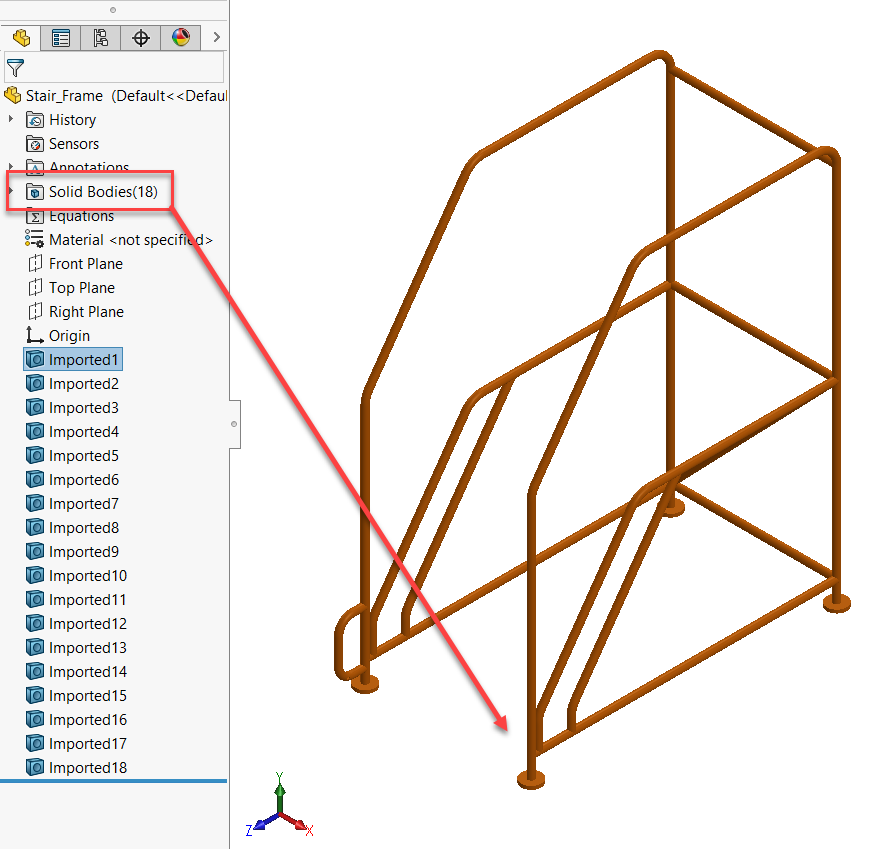
Task: Click the tree filter funnel icon
Action: coord(15,68)
